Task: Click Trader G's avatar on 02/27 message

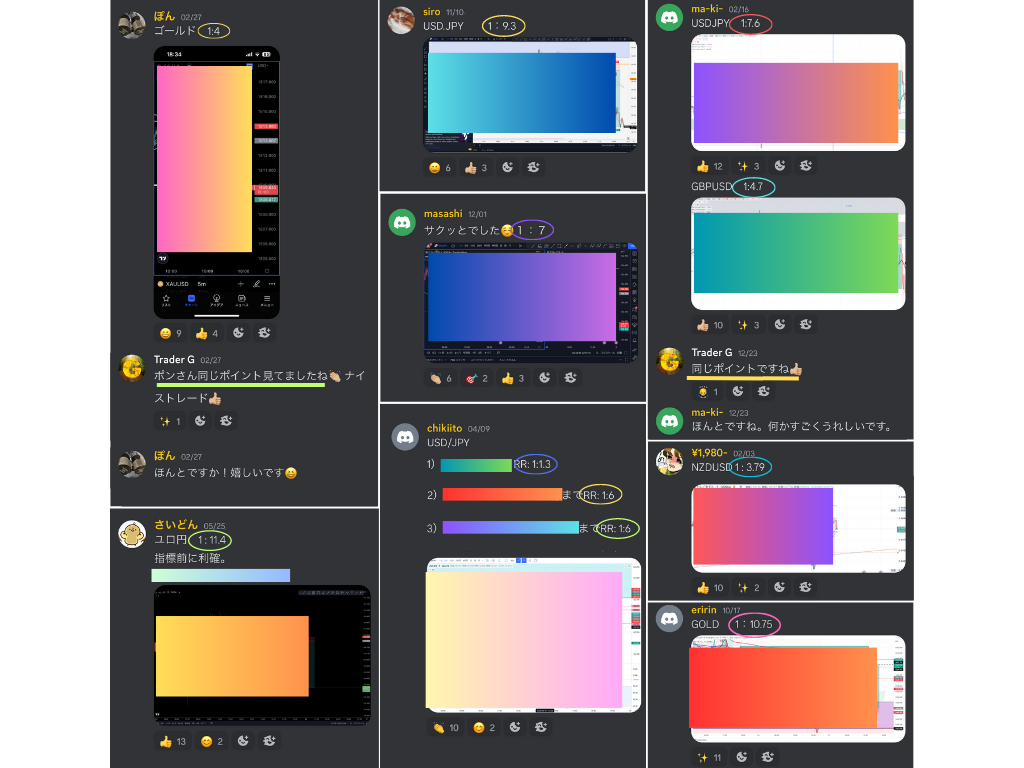Action: (x=132, y=368)
